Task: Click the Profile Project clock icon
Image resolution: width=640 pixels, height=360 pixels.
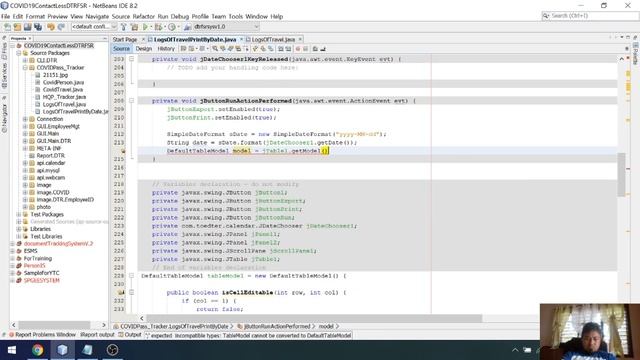Action: (172, 27)
